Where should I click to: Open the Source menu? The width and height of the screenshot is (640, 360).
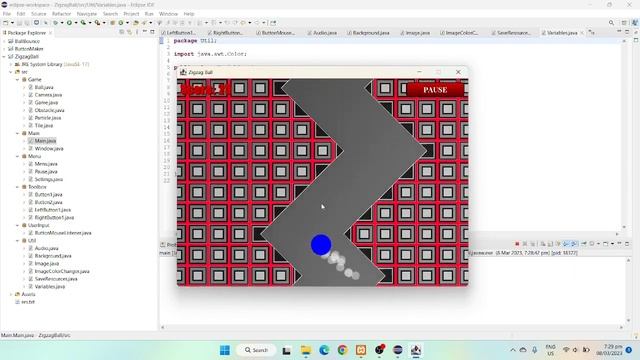point(38,14)
